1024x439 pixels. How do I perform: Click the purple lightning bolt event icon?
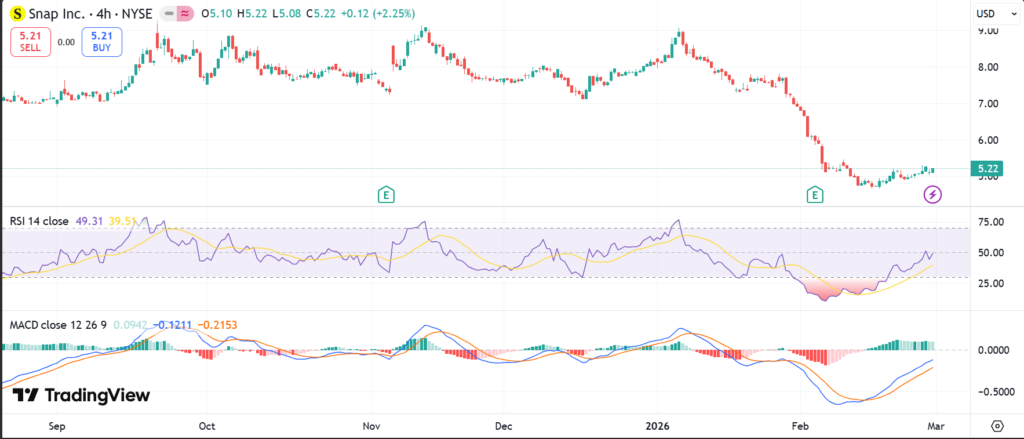[x=932, y=194]
